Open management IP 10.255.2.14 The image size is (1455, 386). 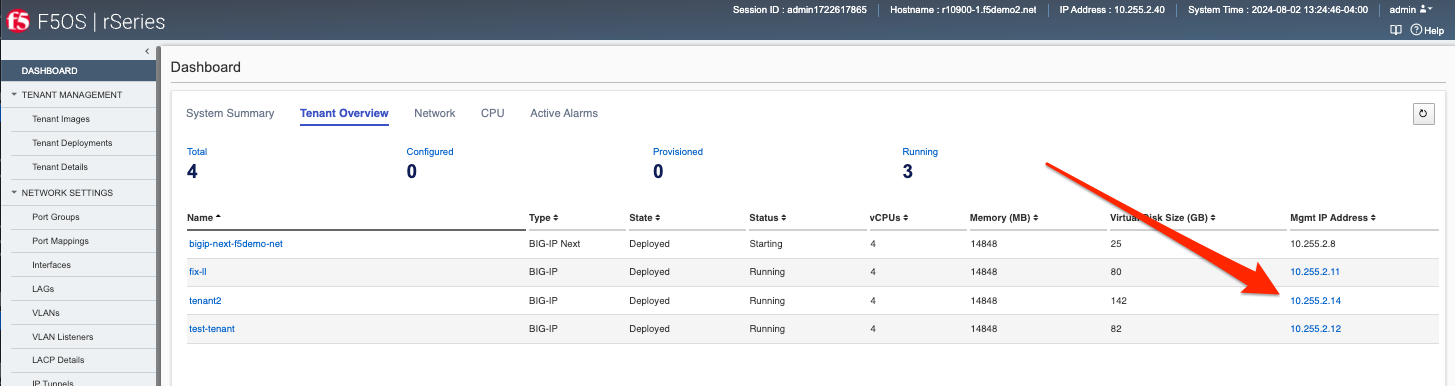coord(1315,300)
